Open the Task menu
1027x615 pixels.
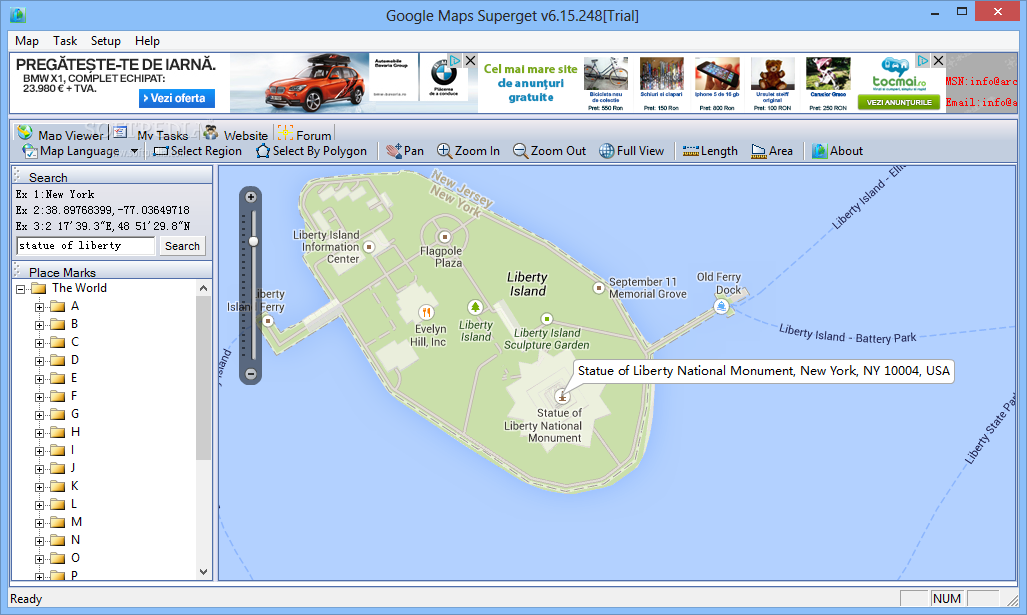coord(65,41)
